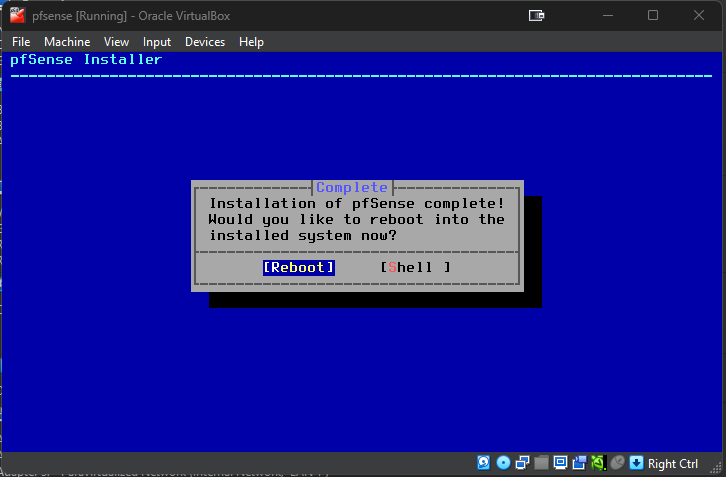Click the hard disk activity status icon

click(483, 463)
